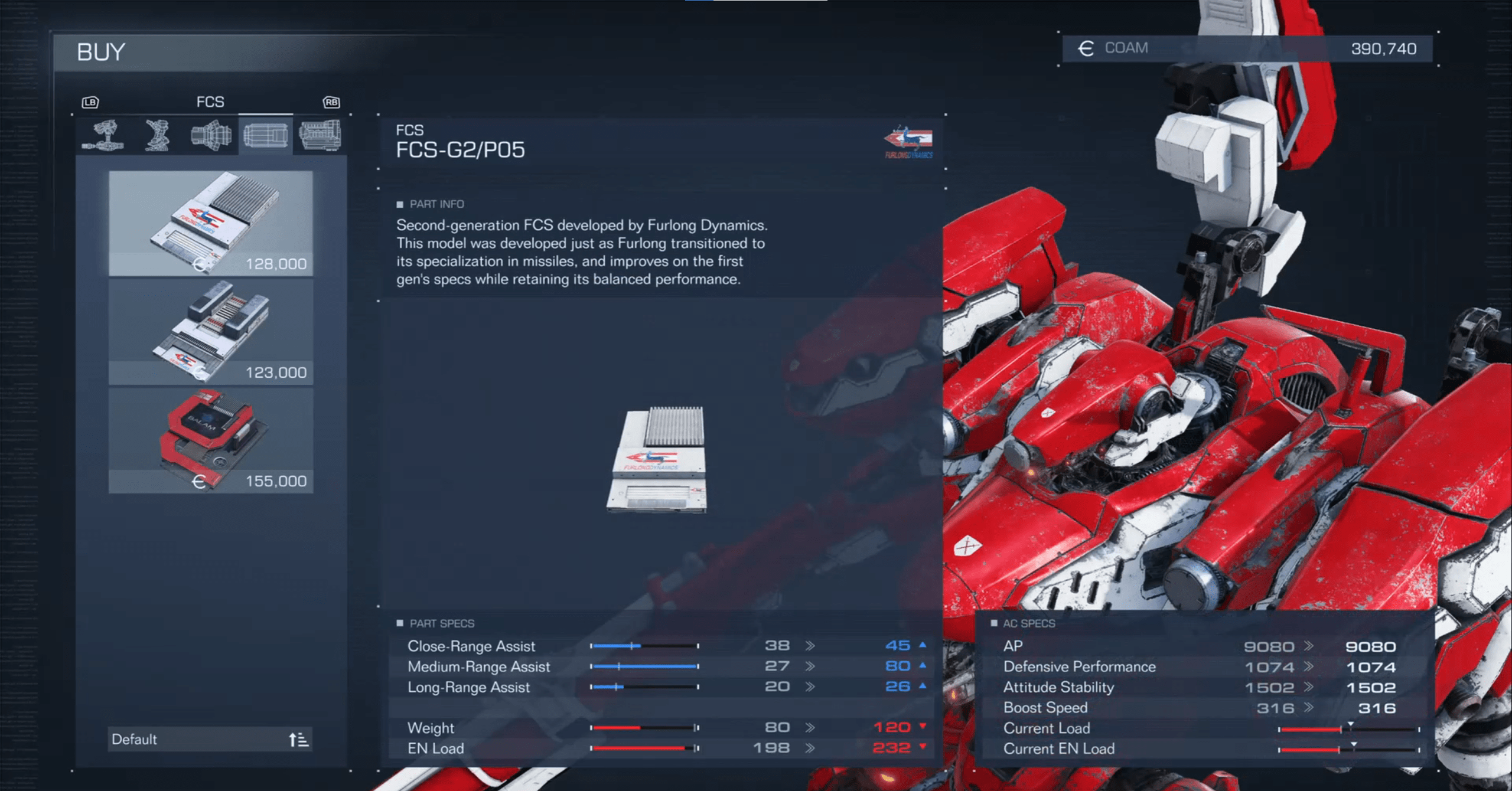
Task: Click the up arrow beside value 45
Action: click(923, 645)
